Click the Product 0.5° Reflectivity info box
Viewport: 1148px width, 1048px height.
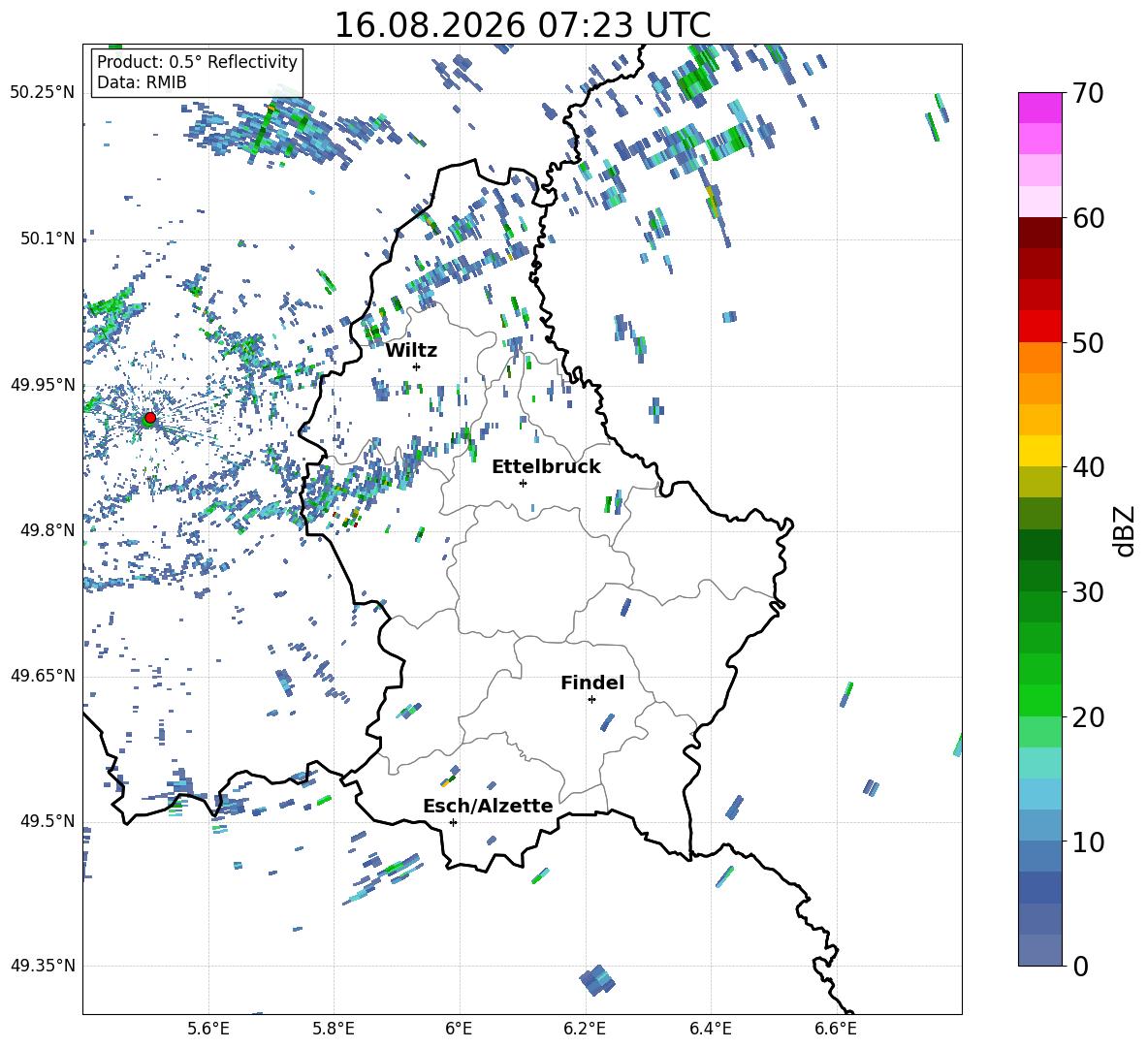point(197,72)
